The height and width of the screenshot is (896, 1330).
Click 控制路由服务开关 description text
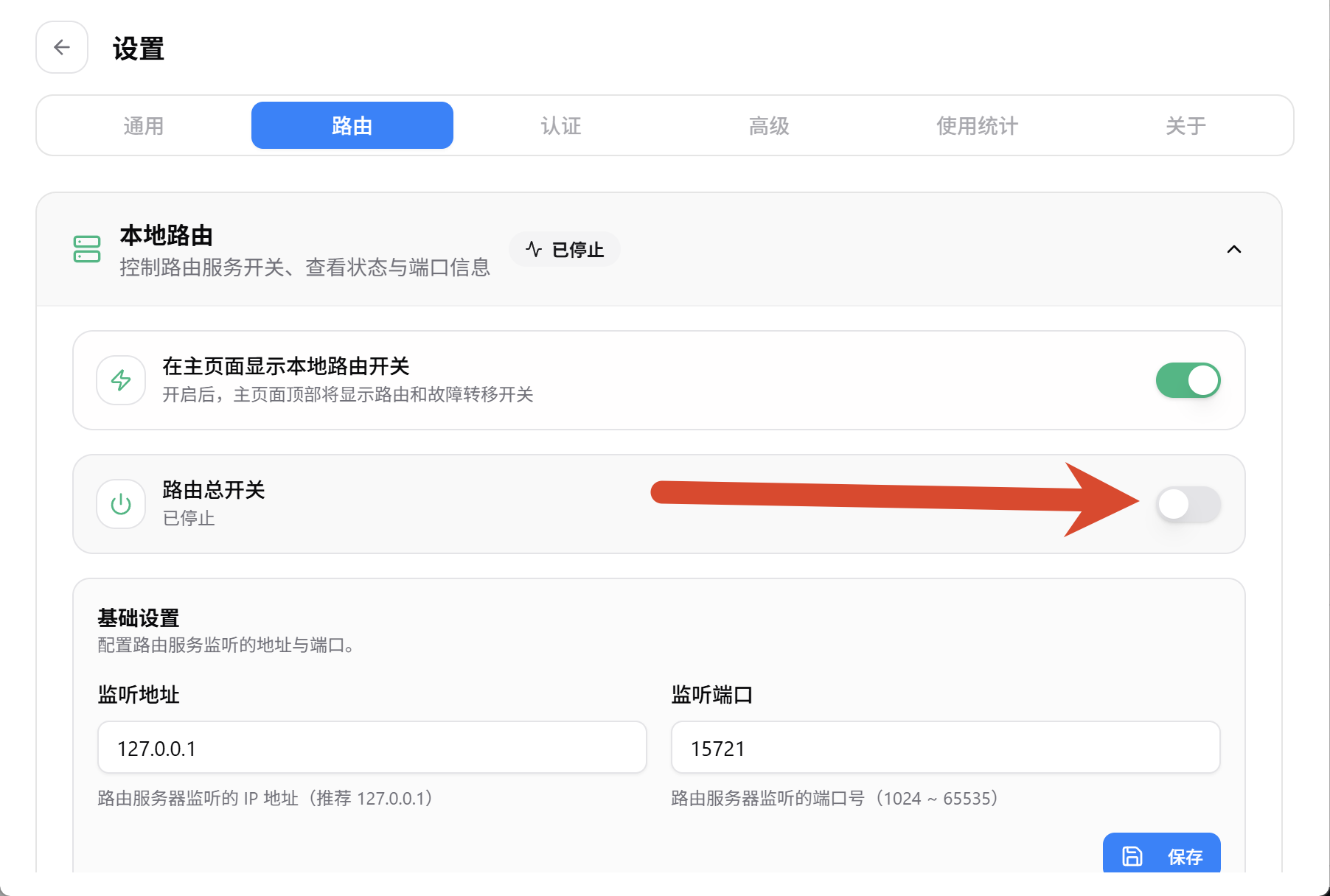(304, 267)
